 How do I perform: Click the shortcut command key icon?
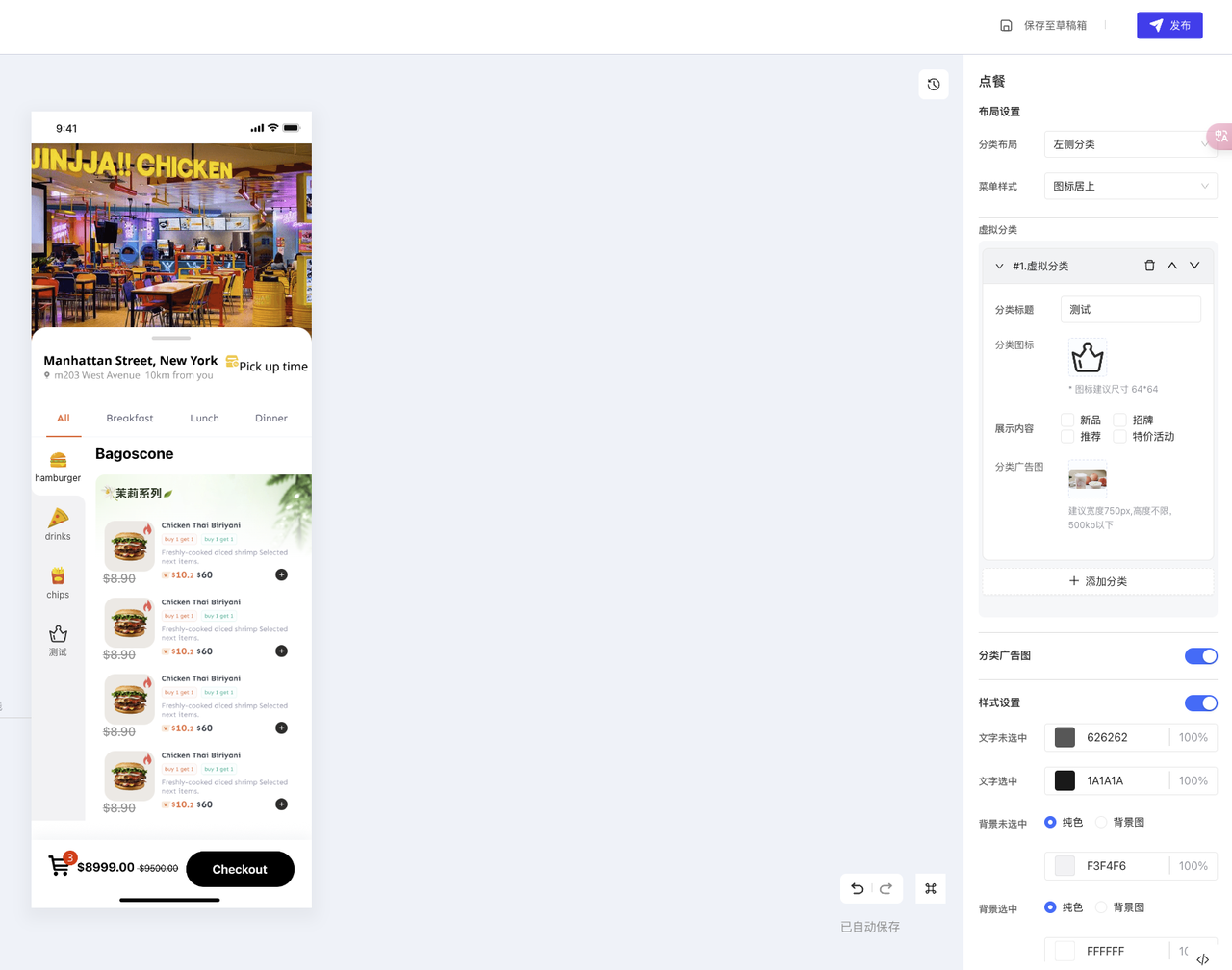(x=931, y=888)
